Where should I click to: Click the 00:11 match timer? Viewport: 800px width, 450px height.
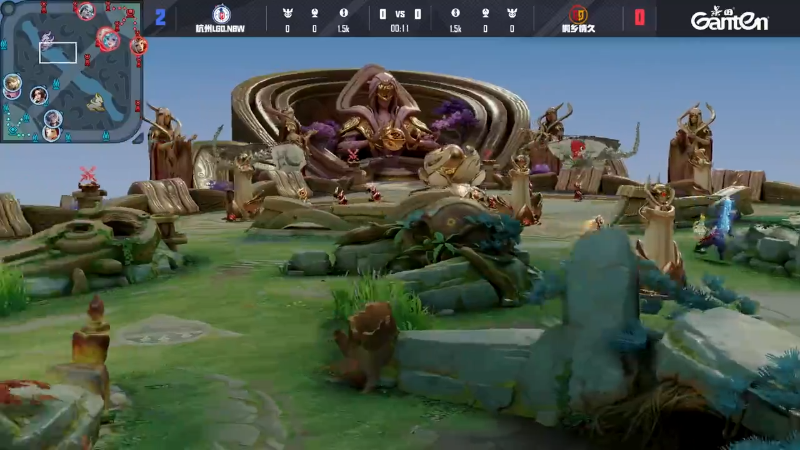(399, 29)
